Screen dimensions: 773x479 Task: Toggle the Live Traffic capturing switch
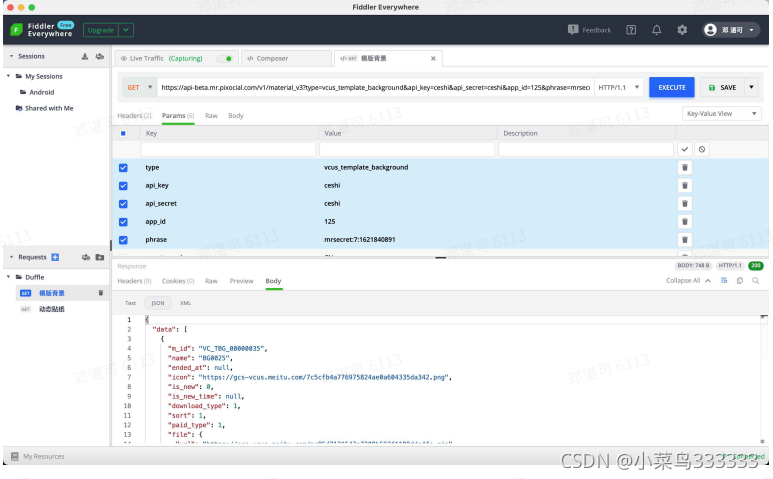click(x=225, y=59)
